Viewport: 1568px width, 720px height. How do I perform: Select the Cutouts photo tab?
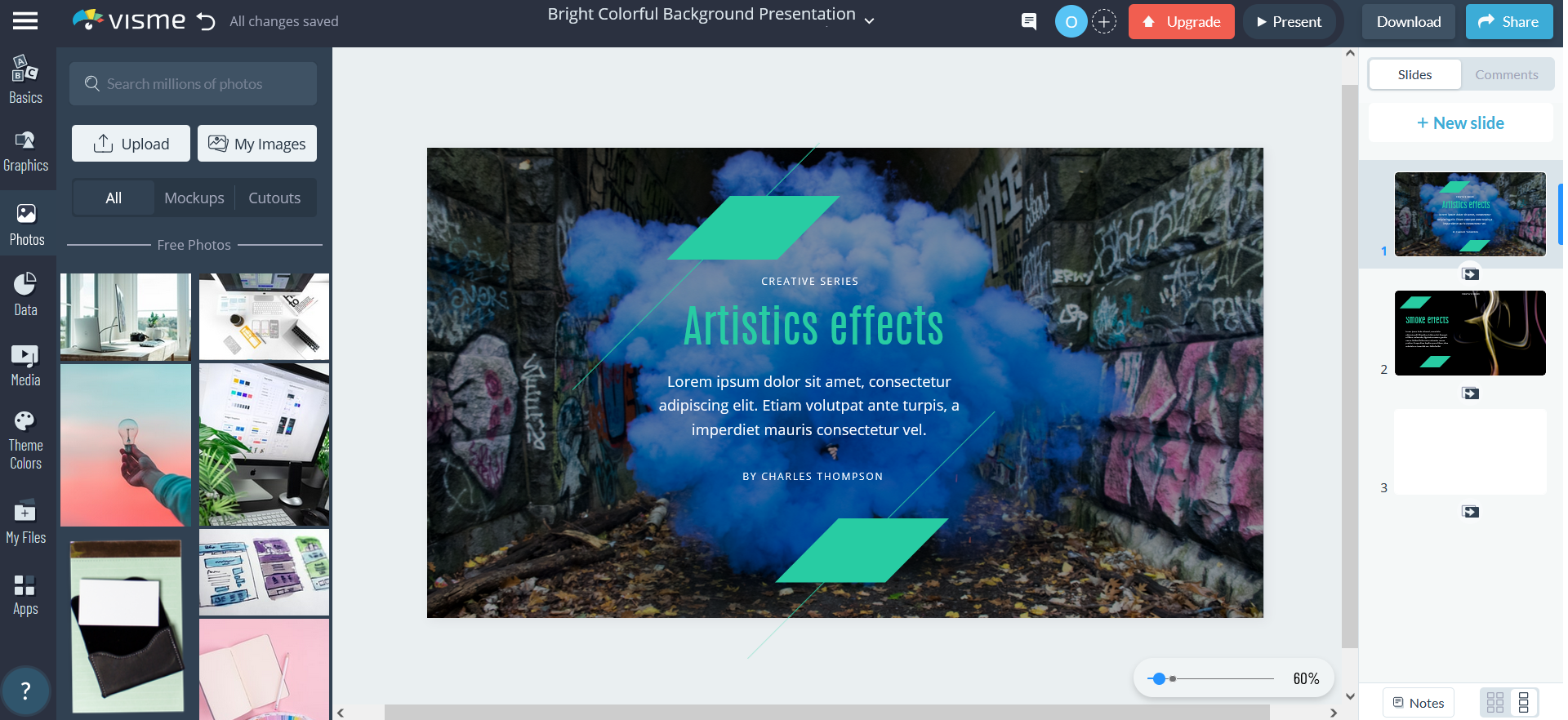(274, 198)
